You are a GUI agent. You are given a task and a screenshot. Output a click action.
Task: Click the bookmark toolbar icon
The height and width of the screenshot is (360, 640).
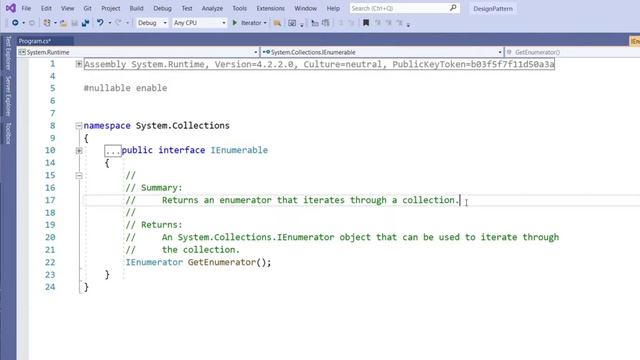tap(366, 23)
